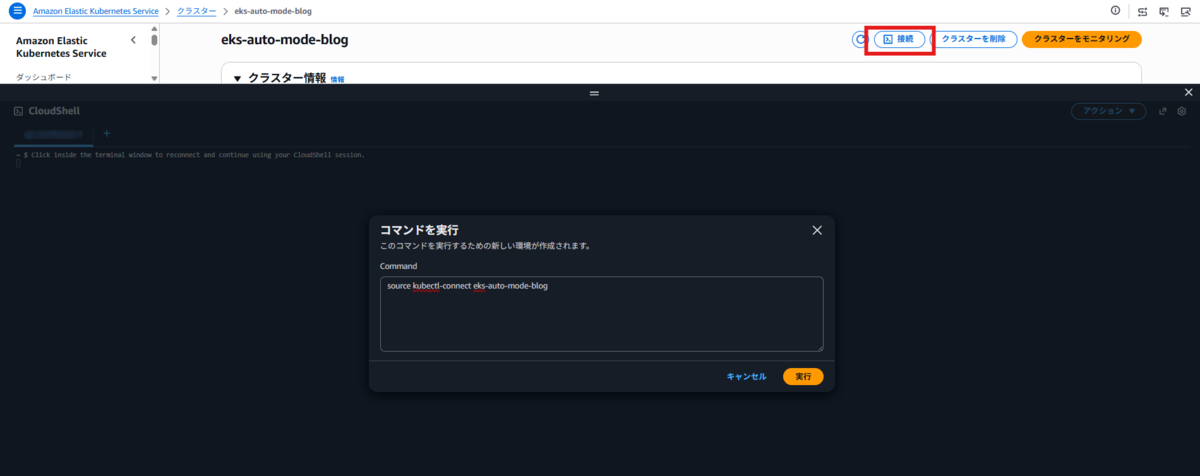1200x476 pixels.
Task: Open CloudShell in a new browser tab
Action: click(x=1163, y=111)
